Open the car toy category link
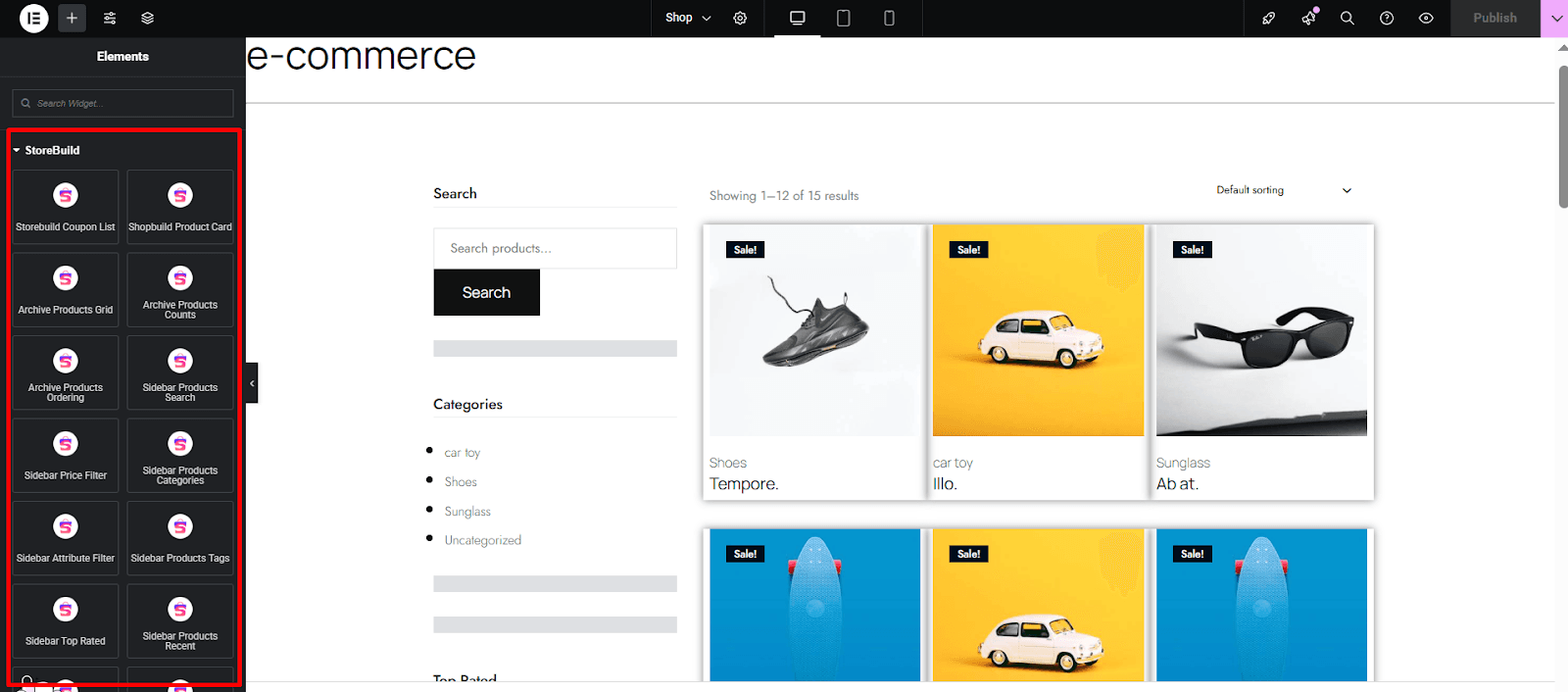The width and height of the screenshot is (1568, 692). [x=463, y=453]
